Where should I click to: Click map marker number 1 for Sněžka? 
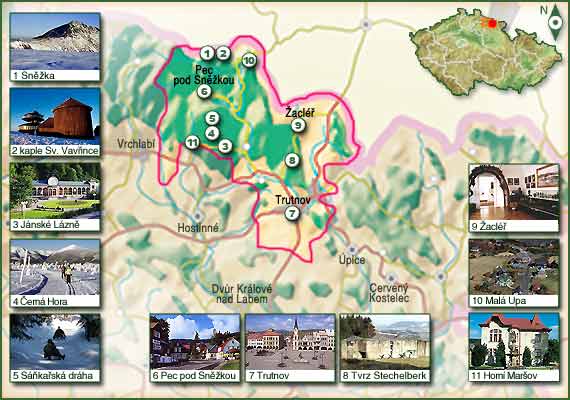click(207, 54)
